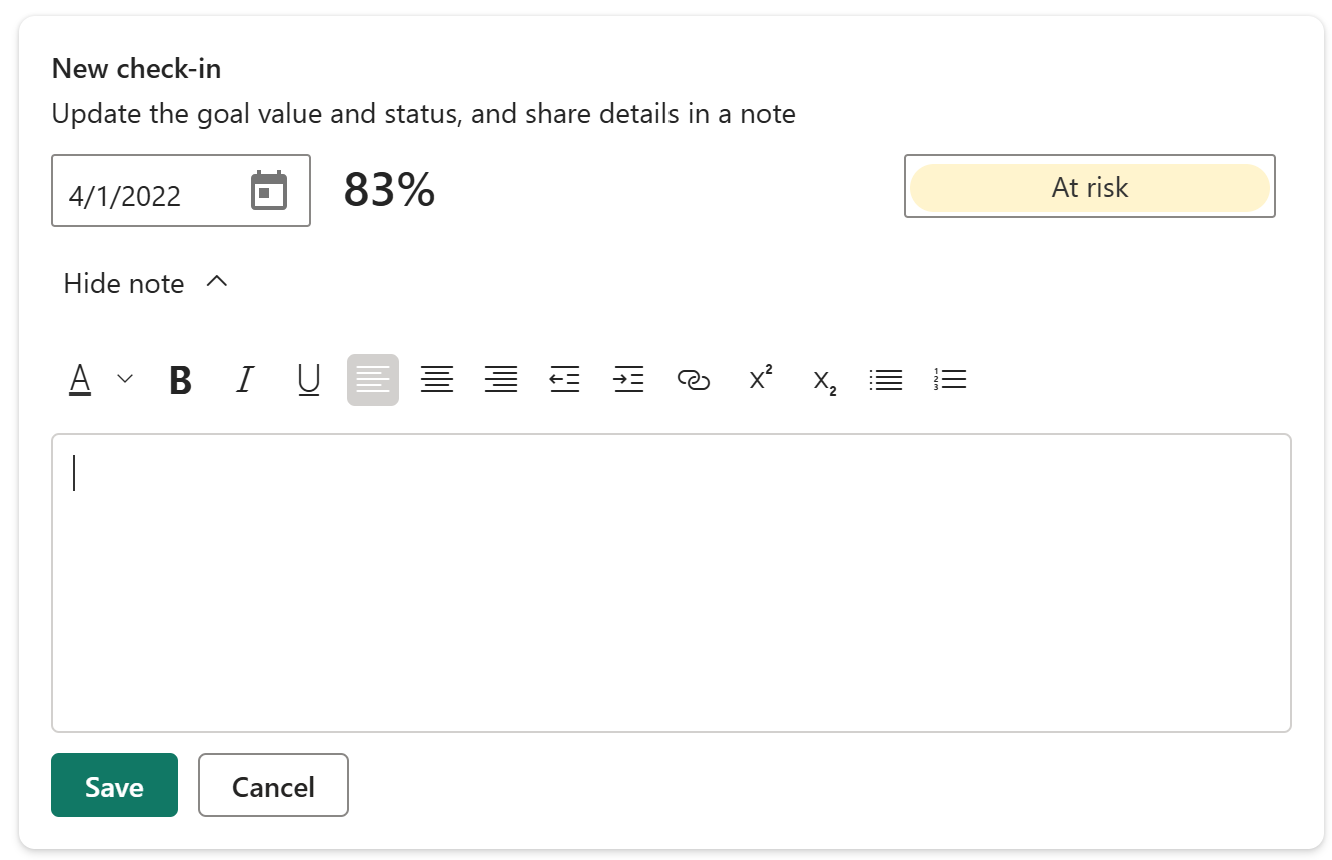The image size is (1332, 860).
Task: Align note text to the left
Action: pos(373,380)
